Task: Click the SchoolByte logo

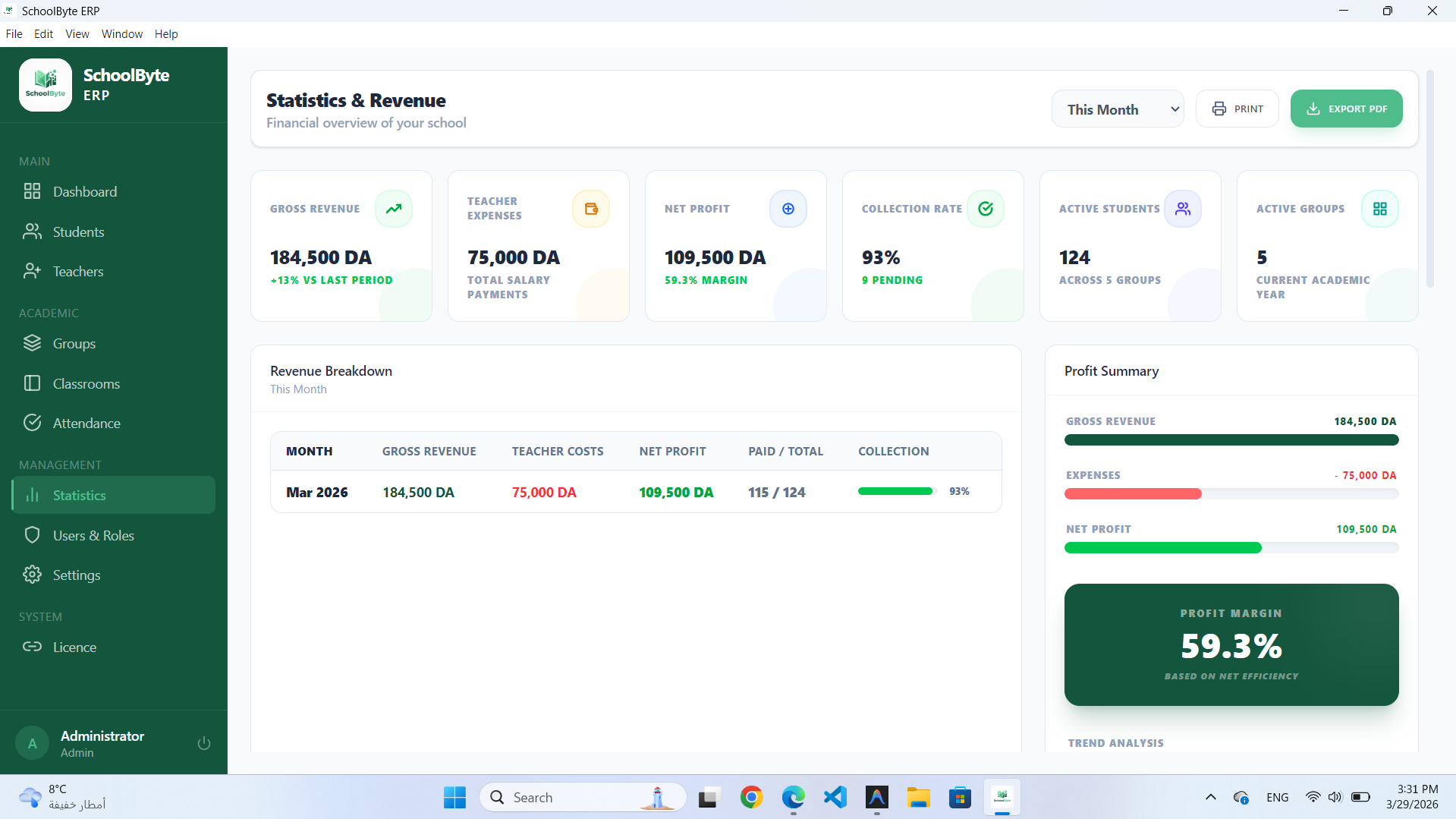Action: (46, 85)
